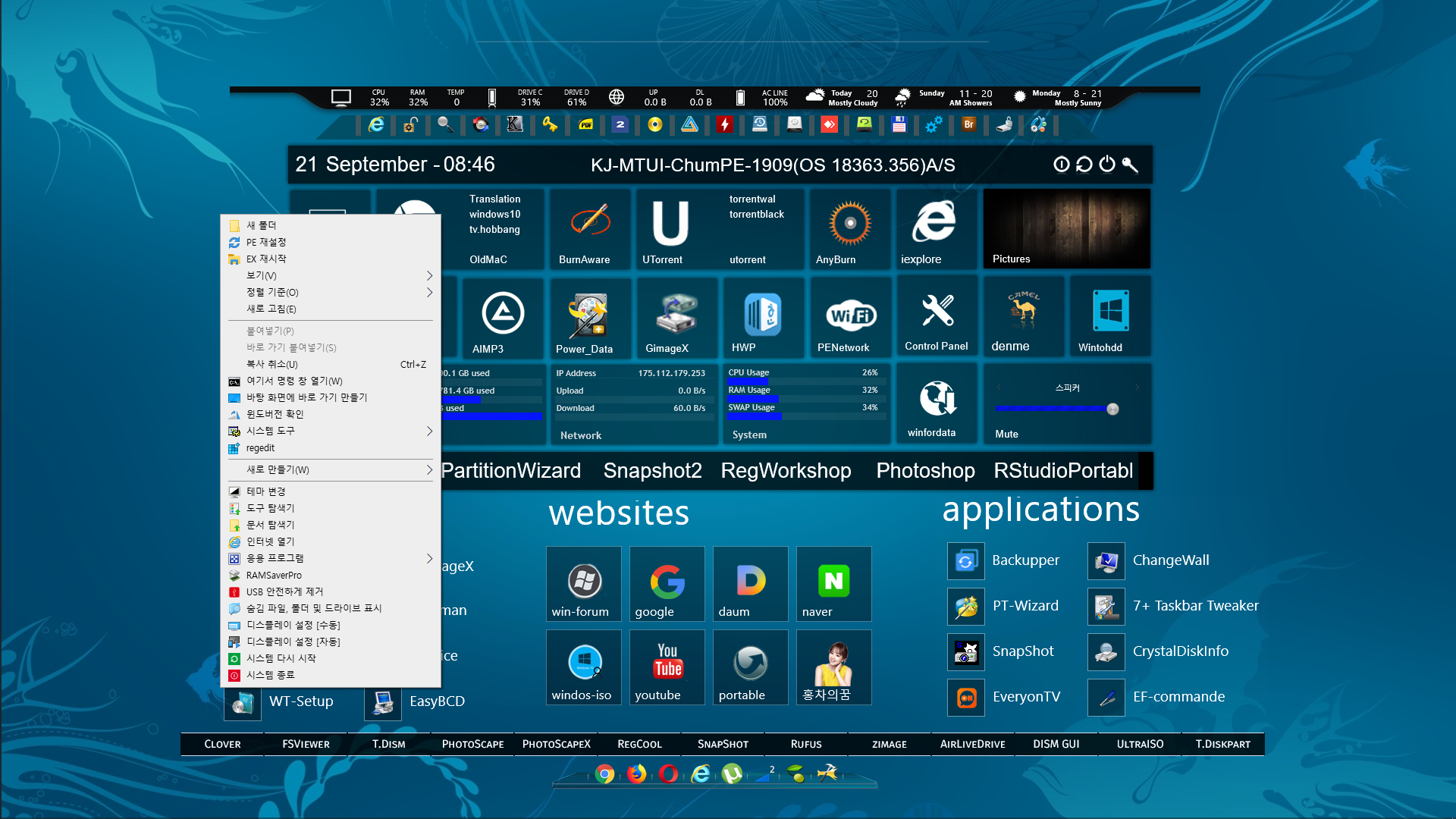Image resolution: width=1456 pixels, height=819 pixels.
Task: Toggle 디스플레이 설정 [수동] option
Action: pyautogui.click(x=294, y=624)
